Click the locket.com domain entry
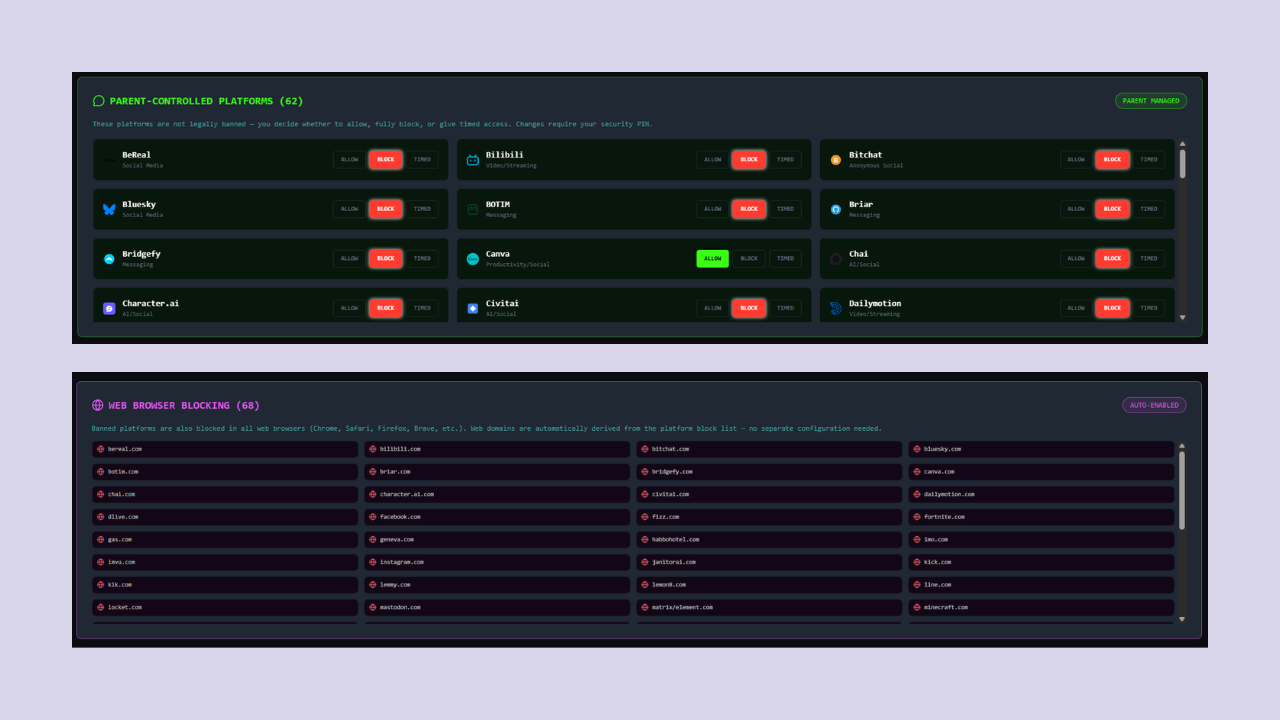Viewport: 1280px width, 720px height. click(225, 607)
